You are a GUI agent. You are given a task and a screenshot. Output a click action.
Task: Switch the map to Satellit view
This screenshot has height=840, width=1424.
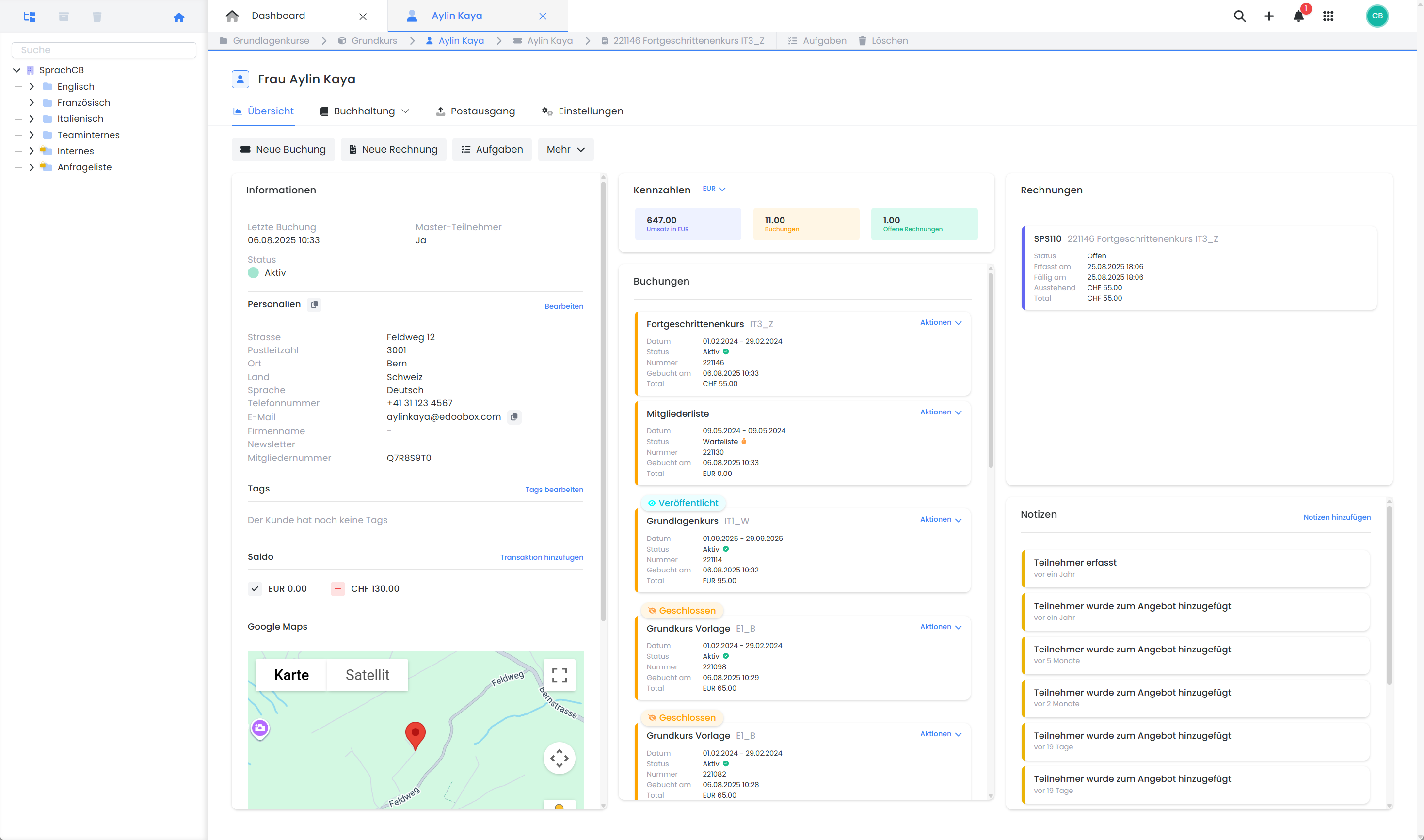368,675
